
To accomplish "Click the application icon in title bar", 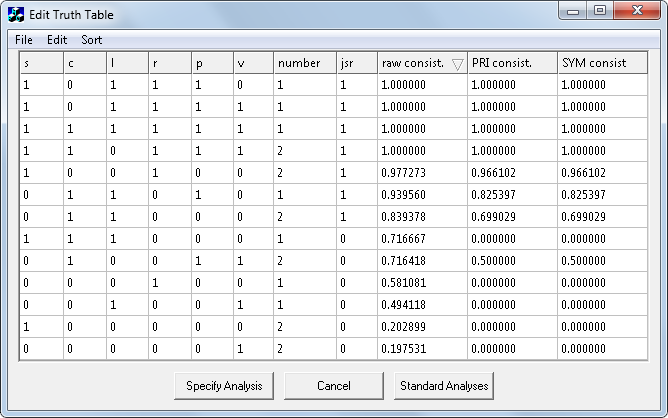I will click(x=17, y=15).
